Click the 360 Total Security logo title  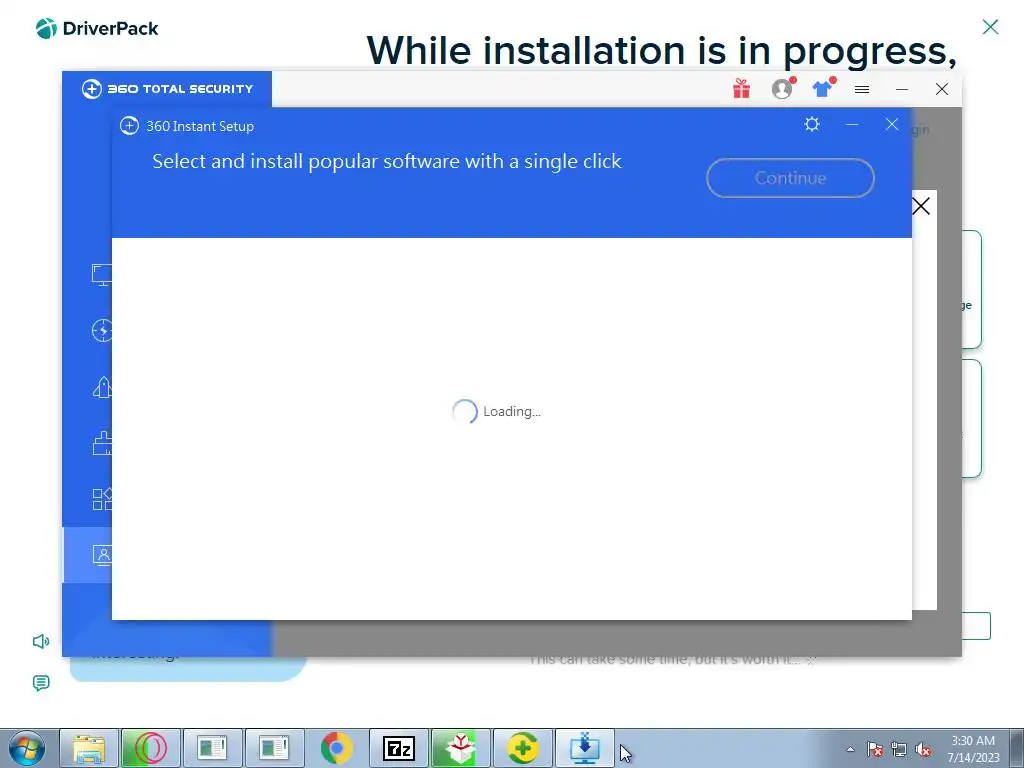tap(167, 89)
